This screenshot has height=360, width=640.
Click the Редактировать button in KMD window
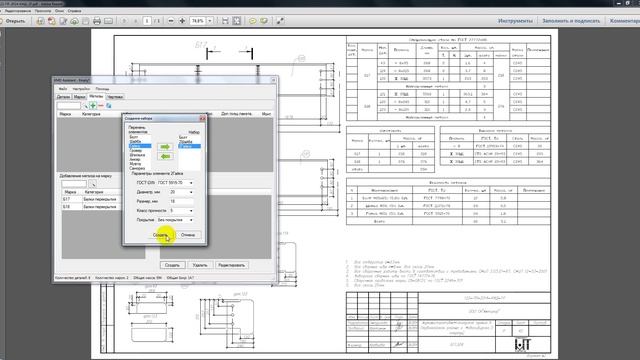231,265
